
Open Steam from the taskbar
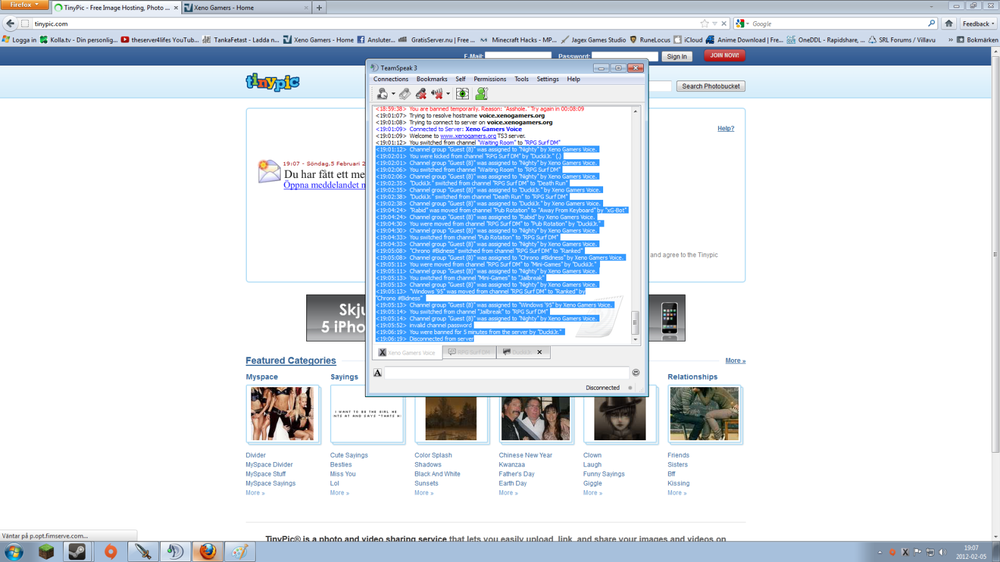78,552
